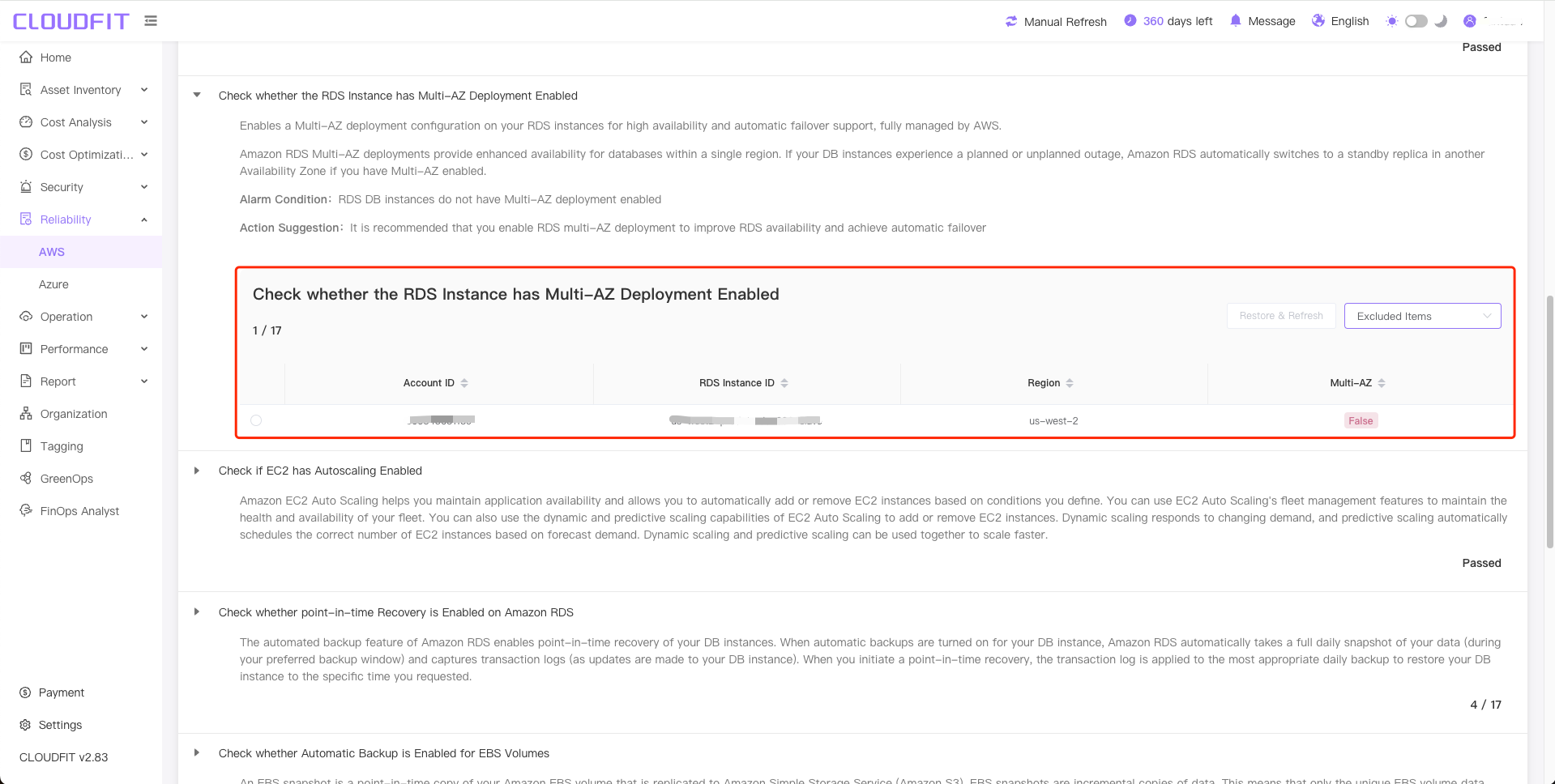Open the Azure reliability submenu item

(x=81, y=284)
